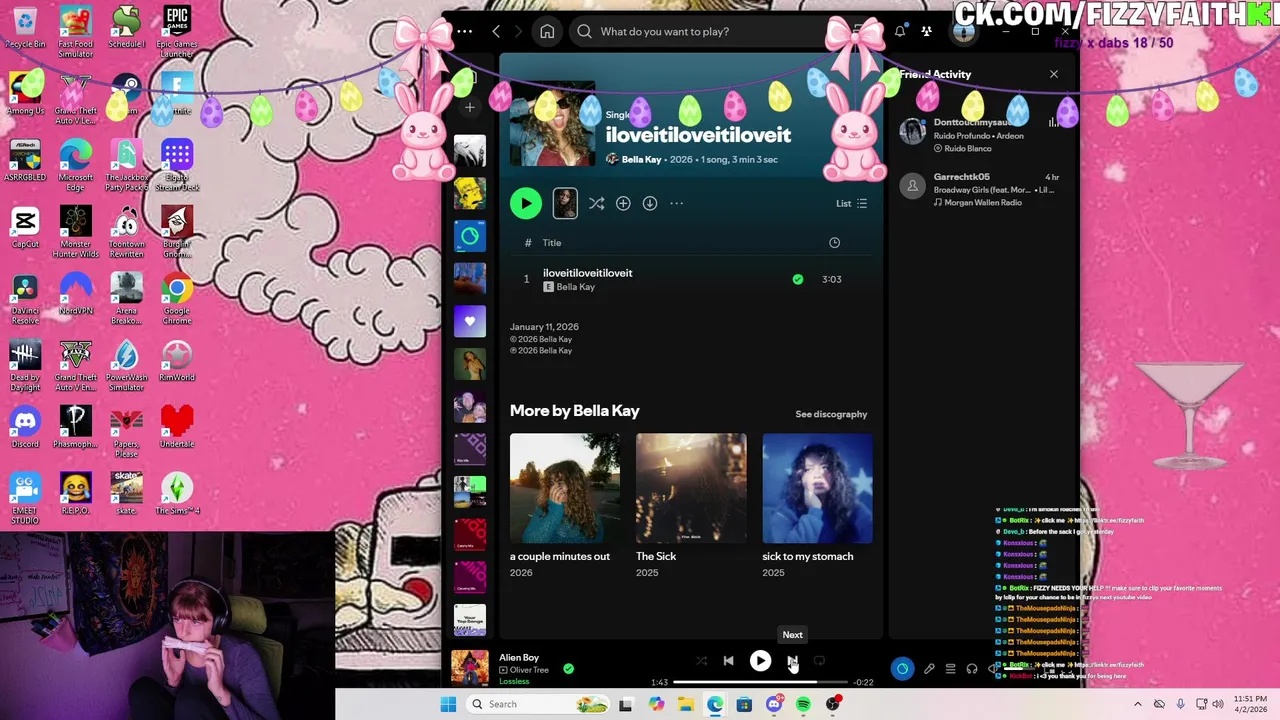The image size is (1280, 720).
Task: Toggle the Now Playing view blue button
Action: click(x=902, y=668)
